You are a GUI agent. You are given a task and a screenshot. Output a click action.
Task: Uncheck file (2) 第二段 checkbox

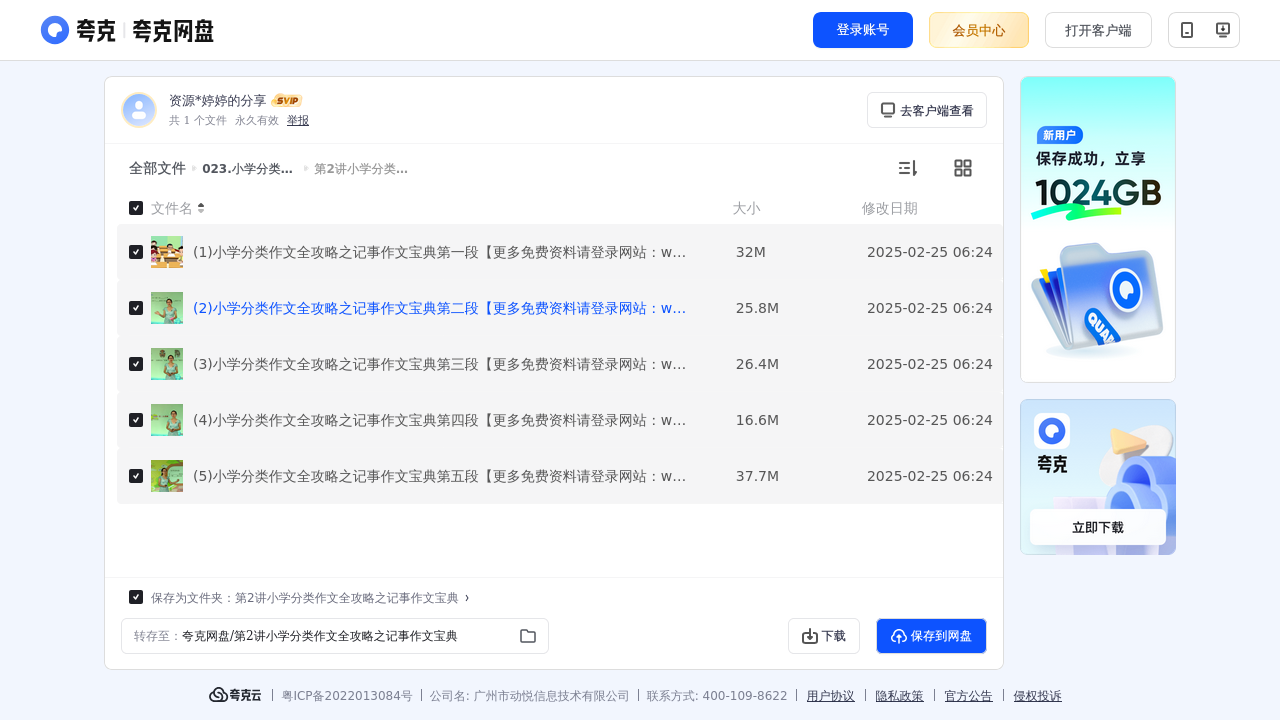pos(136,308)
